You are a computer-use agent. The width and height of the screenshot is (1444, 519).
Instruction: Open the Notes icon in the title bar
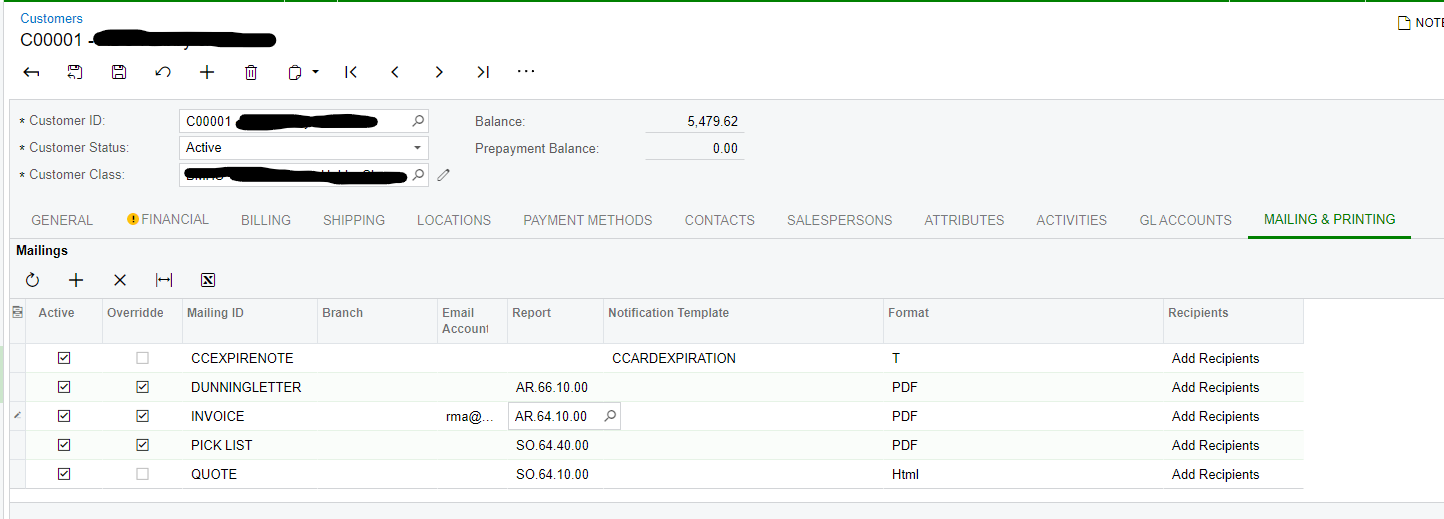pos(1404,23)
